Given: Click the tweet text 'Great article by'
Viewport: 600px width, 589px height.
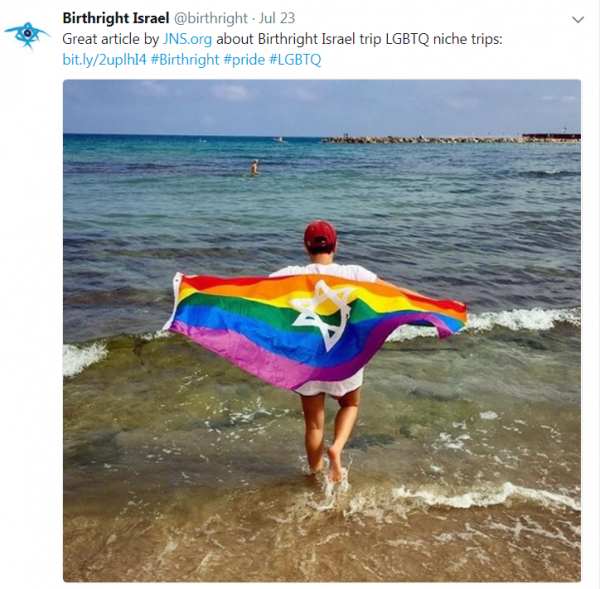Looking at the screenshot, I should pos(111,39).
